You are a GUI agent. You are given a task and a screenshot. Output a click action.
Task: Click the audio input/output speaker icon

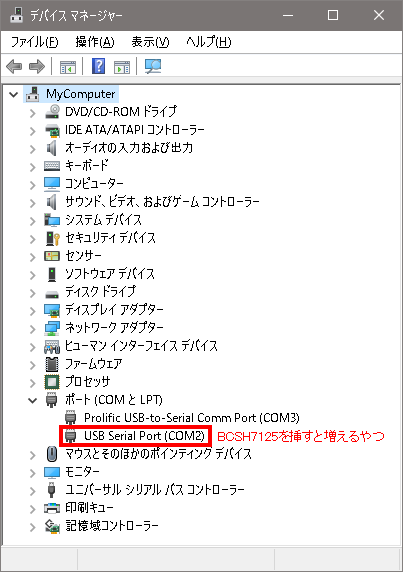coord(52,148)
